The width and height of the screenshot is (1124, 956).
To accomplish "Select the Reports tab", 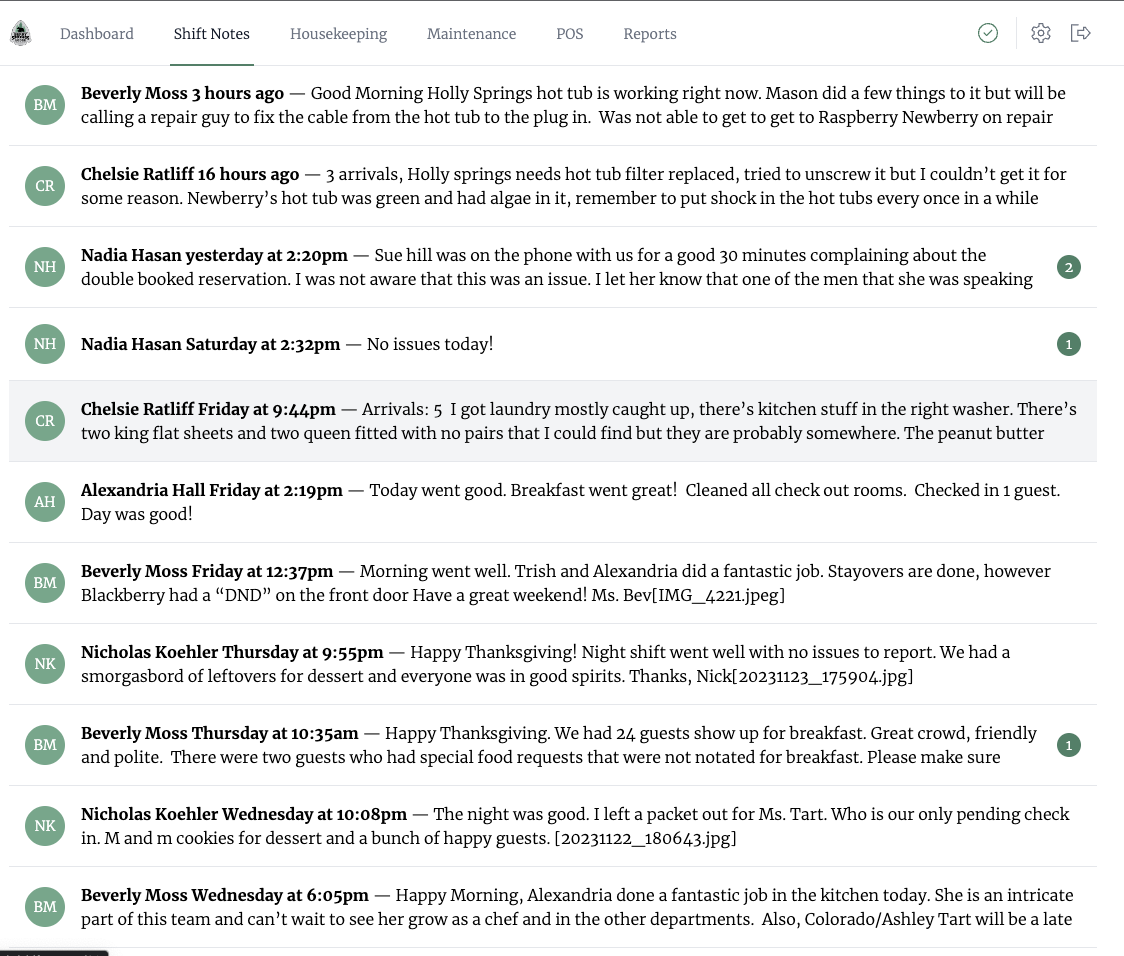I will (650, 34).
